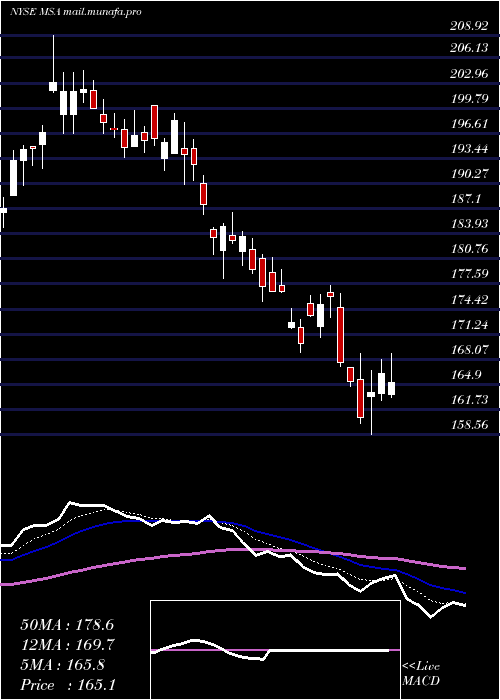
Task: Click the 180.76 price axis label
Action: coord(469,249)
